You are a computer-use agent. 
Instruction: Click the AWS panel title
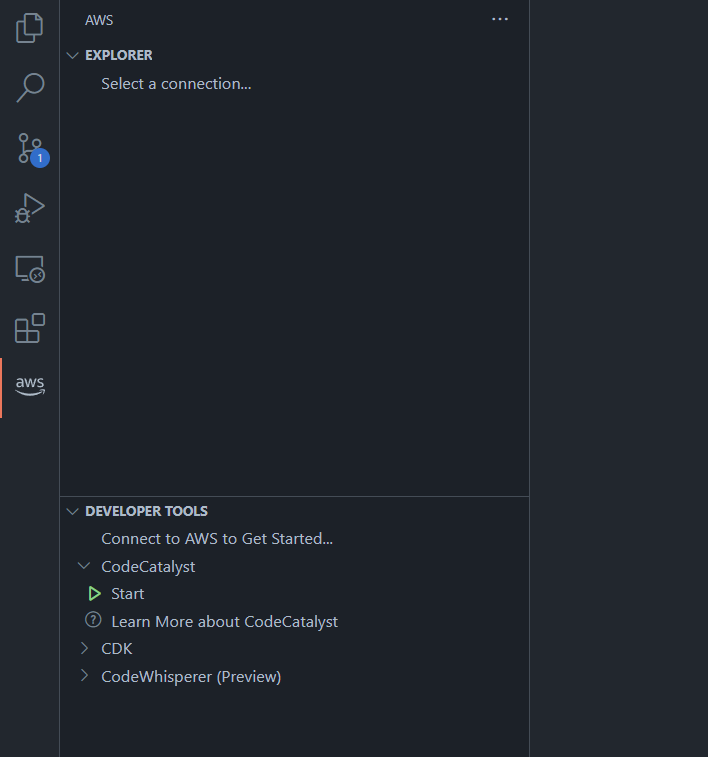tap(99, 20)
